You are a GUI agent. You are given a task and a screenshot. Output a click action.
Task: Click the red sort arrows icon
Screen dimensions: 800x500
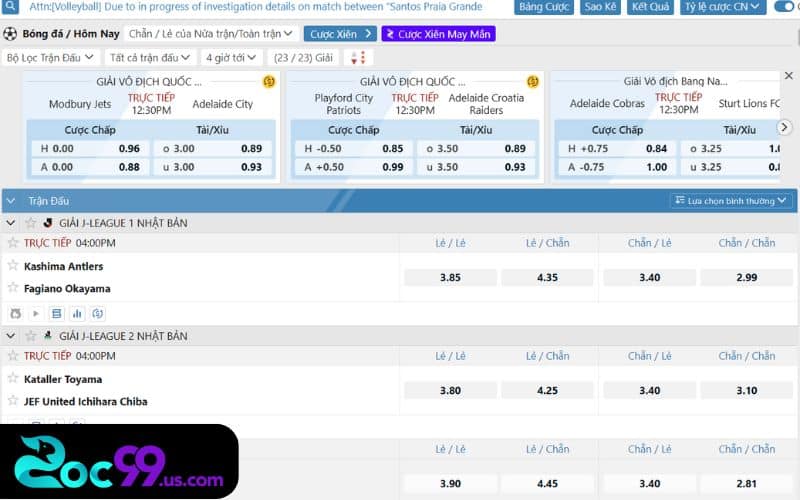(358, 58)
